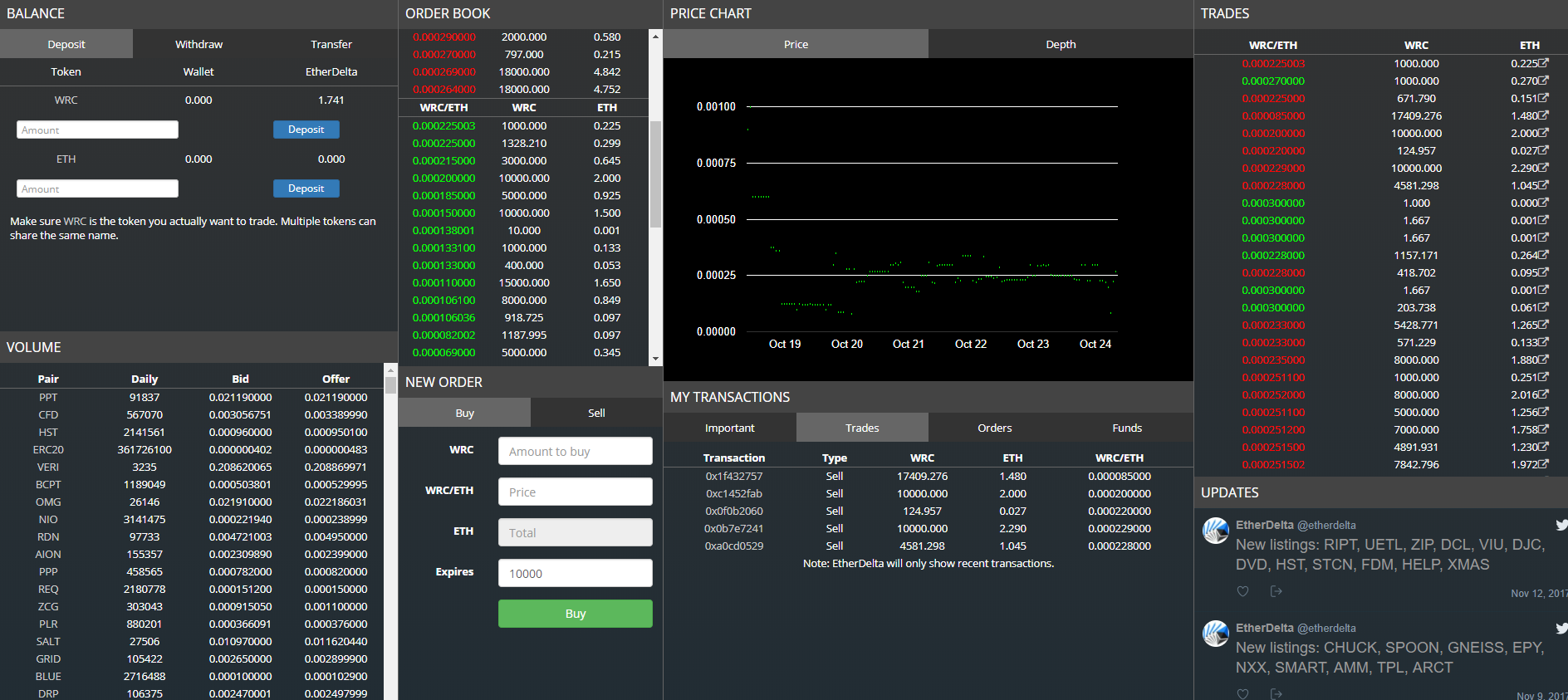1568x700 pixels.
Task: Open the Orders tab in My Transactions
Action: [x=995, y=428]
